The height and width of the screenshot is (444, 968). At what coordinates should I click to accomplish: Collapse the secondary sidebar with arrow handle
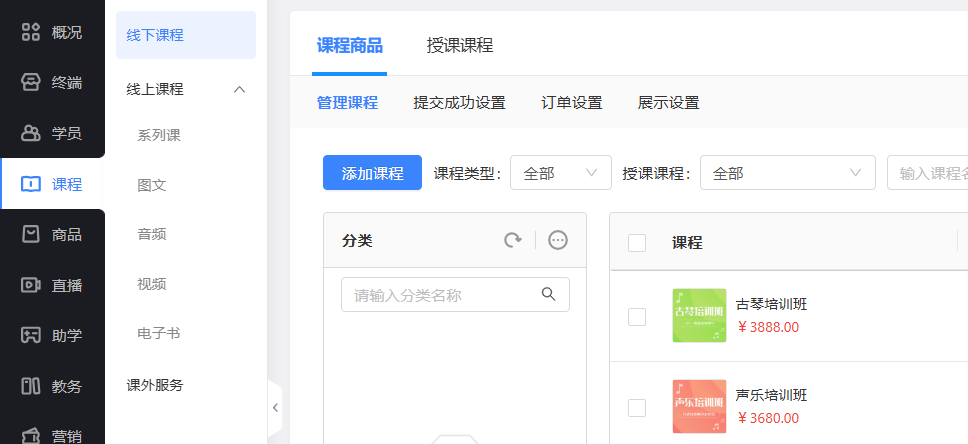click(275, 408)
